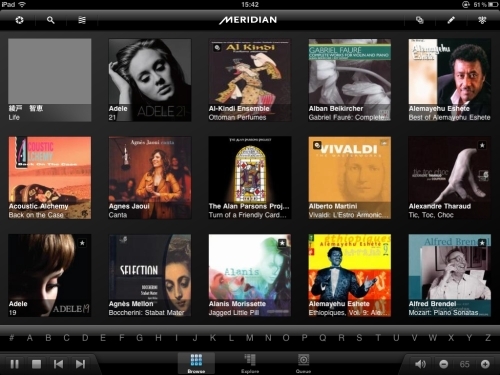Viewport: 500px width, 375px height.
Task: Tap the linked discs icon in toolbar
Action: click(420, 20)
